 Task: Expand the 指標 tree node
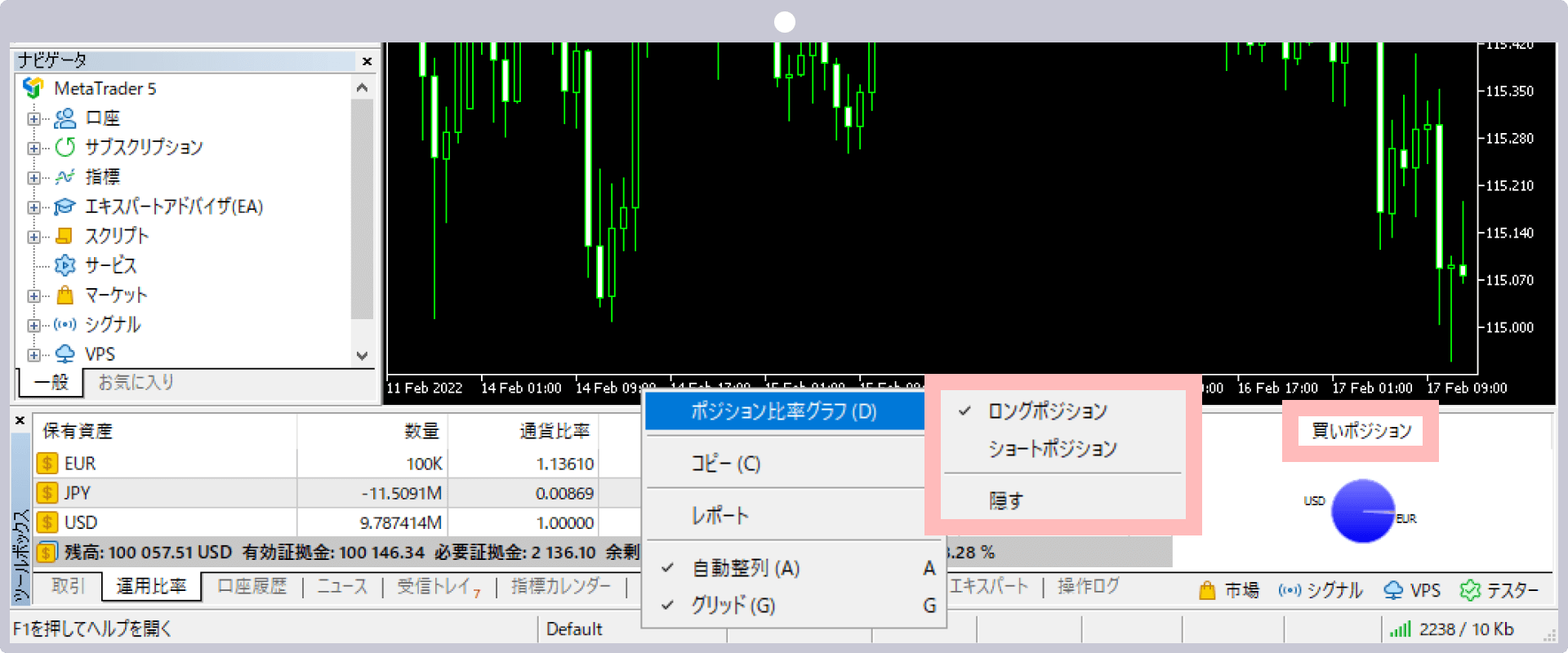tap(33, 178)
